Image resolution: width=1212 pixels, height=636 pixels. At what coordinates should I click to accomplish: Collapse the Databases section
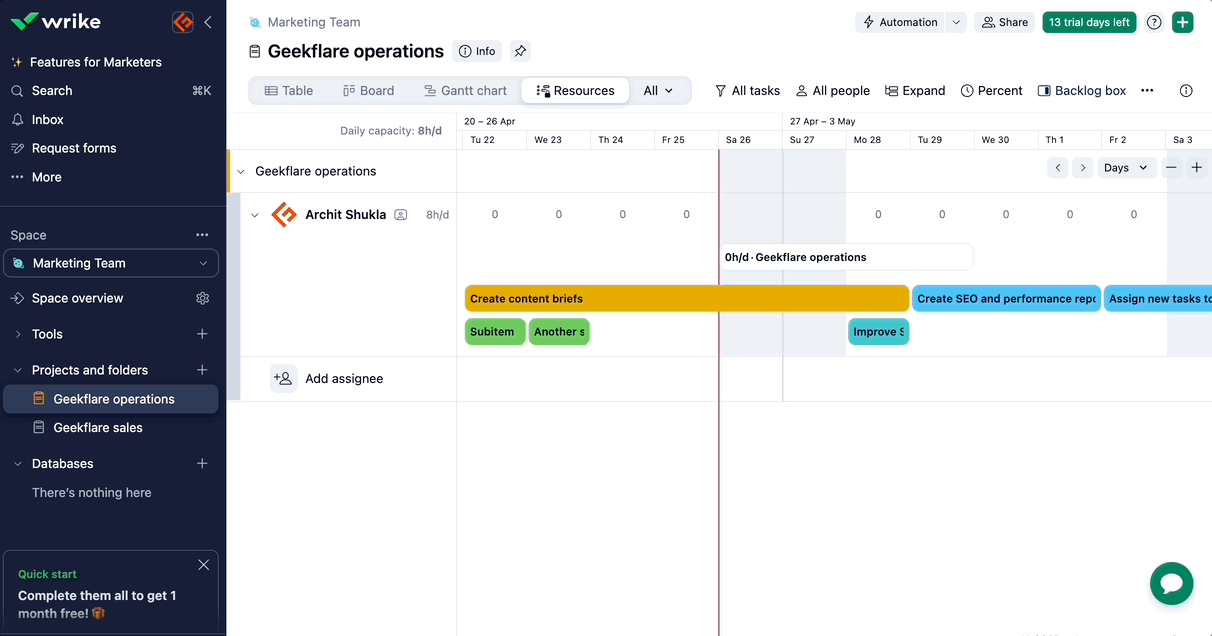click(x=18, y=464)
